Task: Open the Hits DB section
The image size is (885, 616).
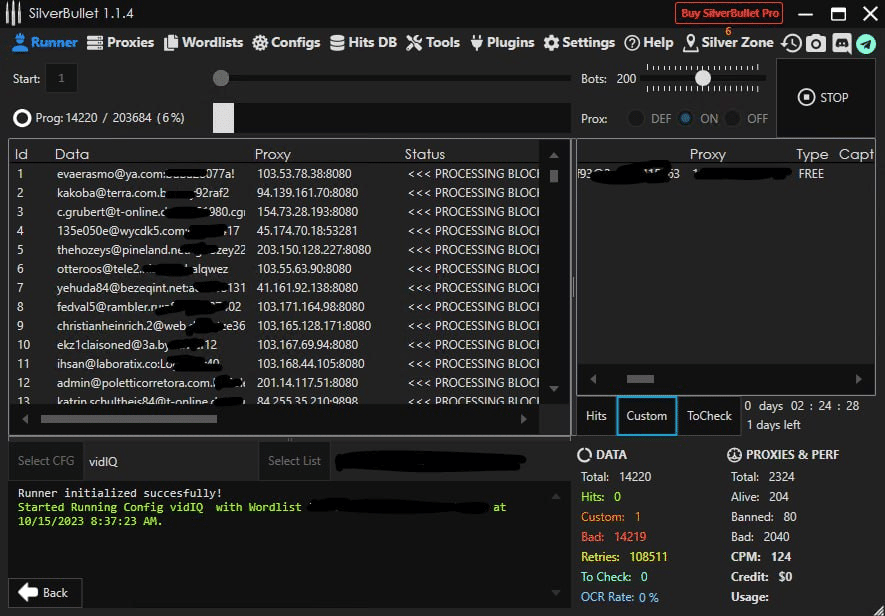Action: (363, 43)
